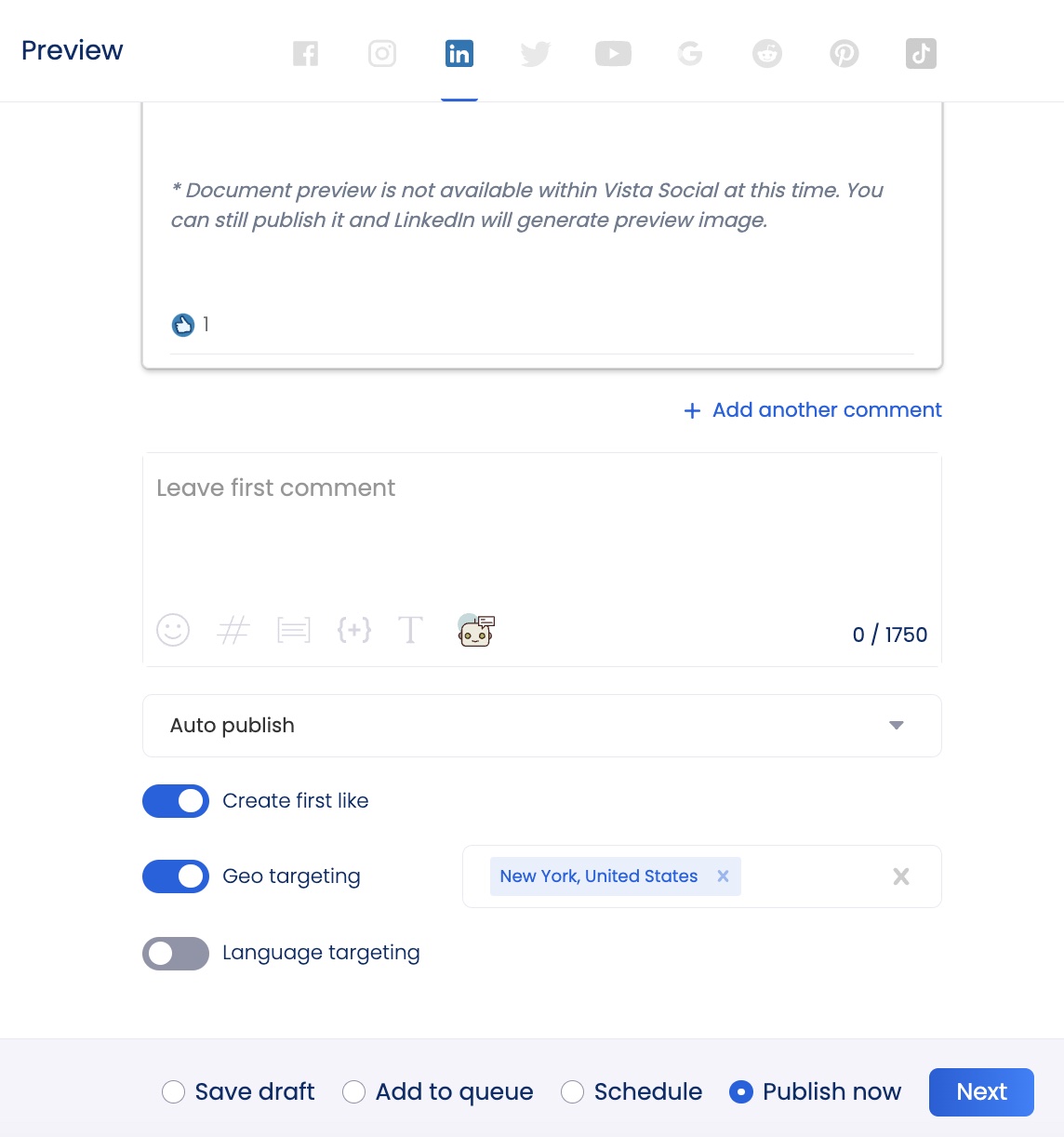Select the Reddit preview icon
Viewport: 1064px width, 1137px height.
tap(767, 54)
